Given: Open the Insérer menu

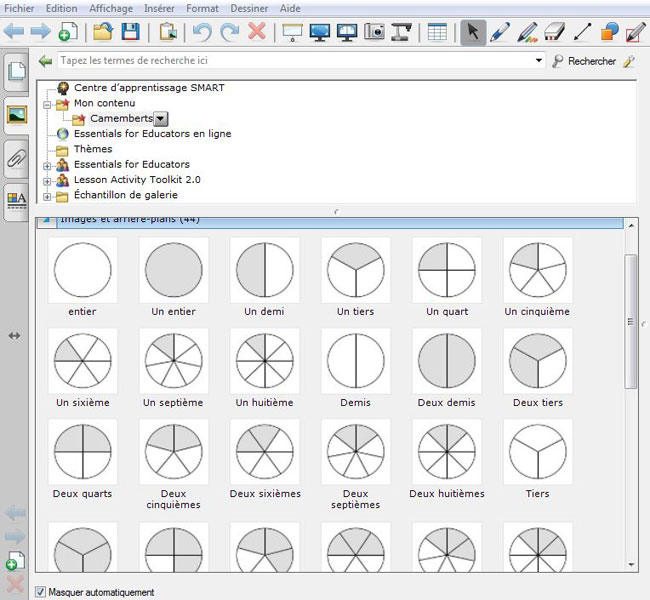Looking at the screenshot, I should click(159, 8).
